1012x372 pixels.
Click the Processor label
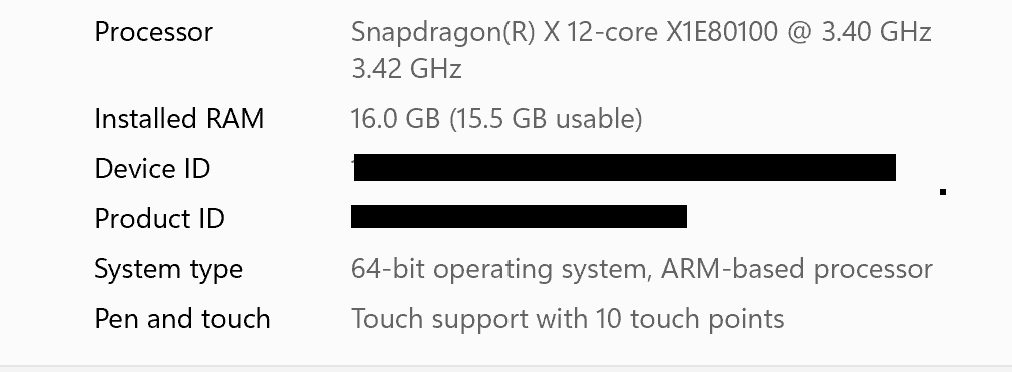[x=153, y=32]
